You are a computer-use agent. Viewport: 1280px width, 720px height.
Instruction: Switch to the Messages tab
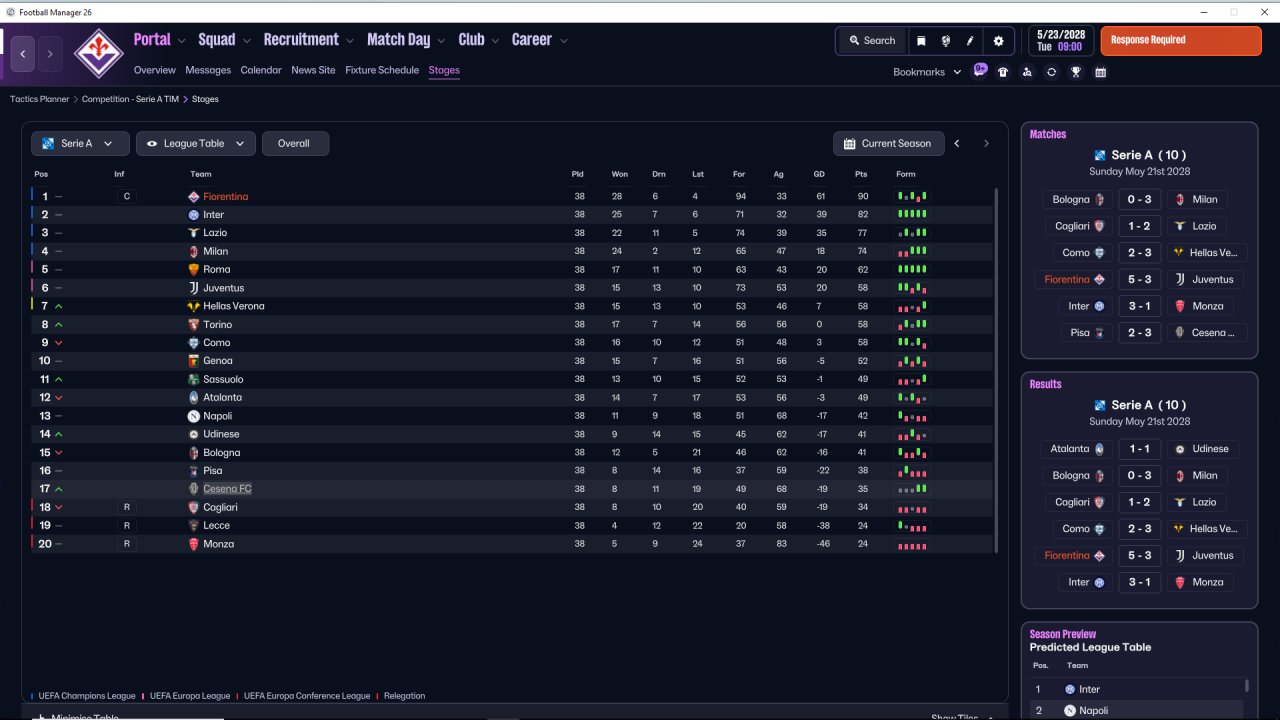click(208, 70)
